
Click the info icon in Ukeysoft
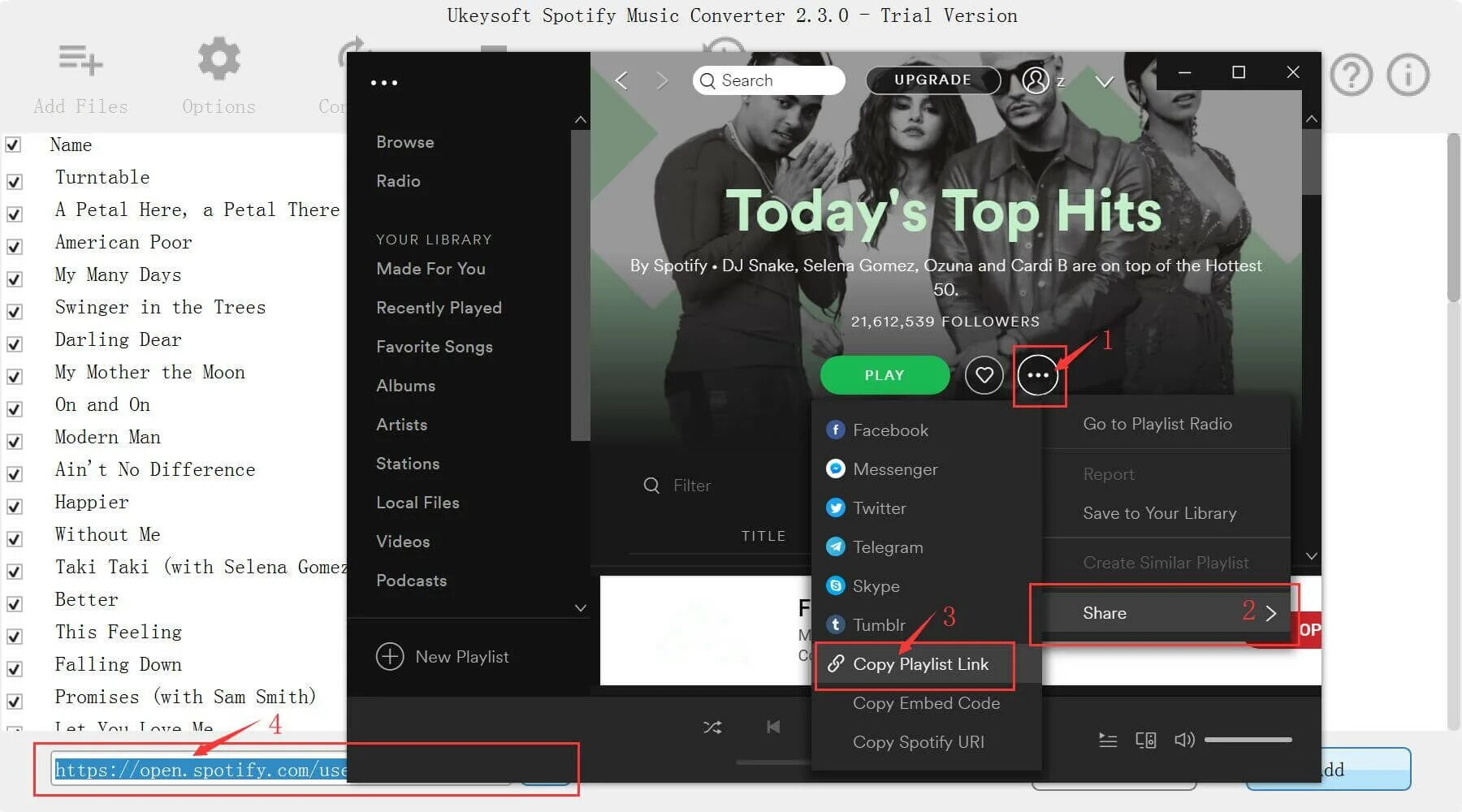tap(1408, 76)
